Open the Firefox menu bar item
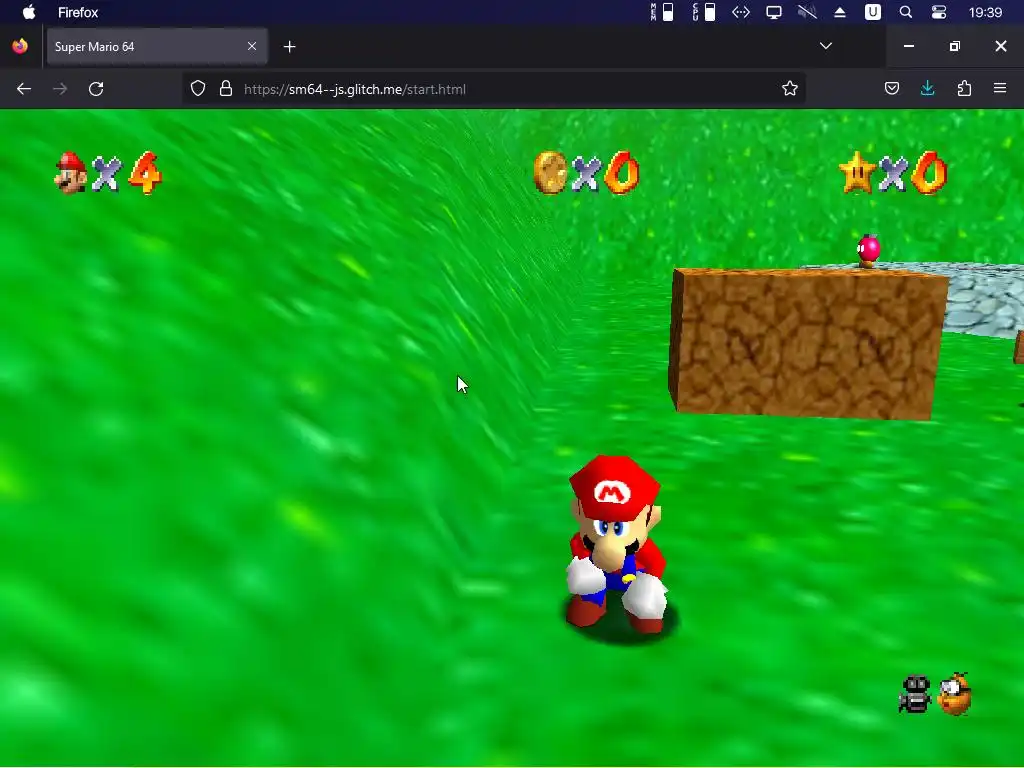 [78, 12]
